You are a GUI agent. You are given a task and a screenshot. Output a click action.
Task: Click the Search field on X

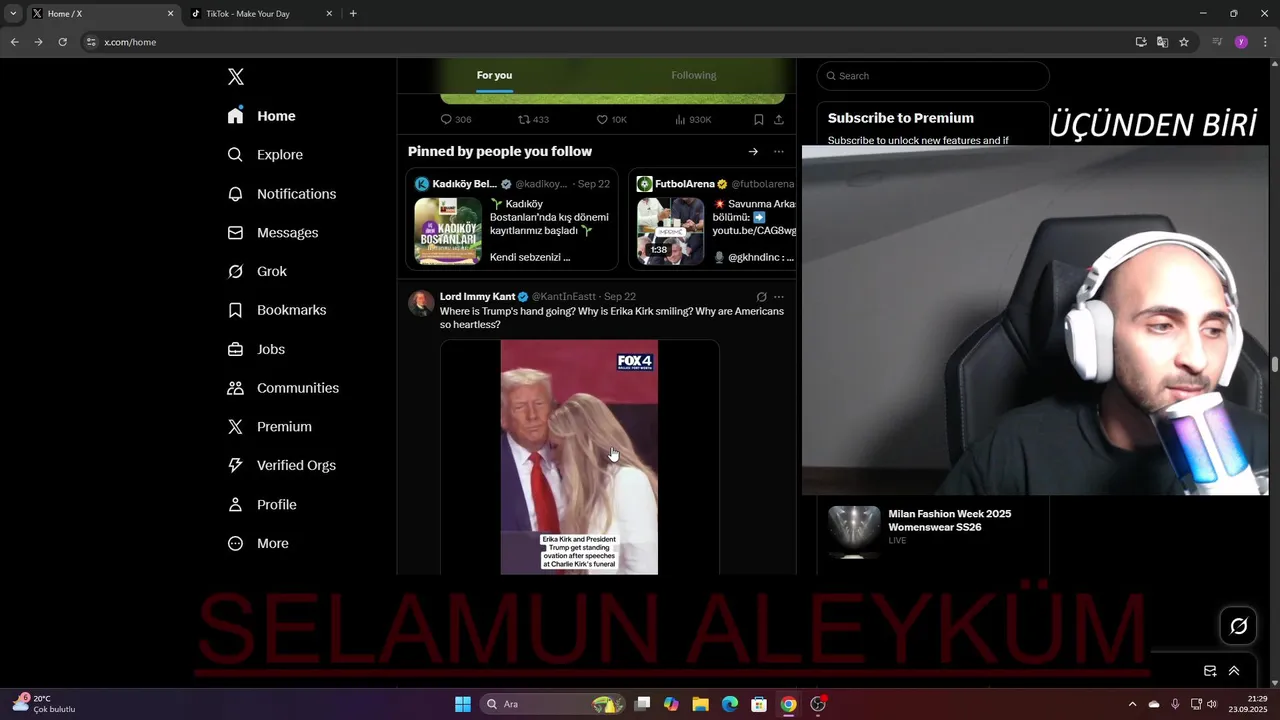click(933, 76)
